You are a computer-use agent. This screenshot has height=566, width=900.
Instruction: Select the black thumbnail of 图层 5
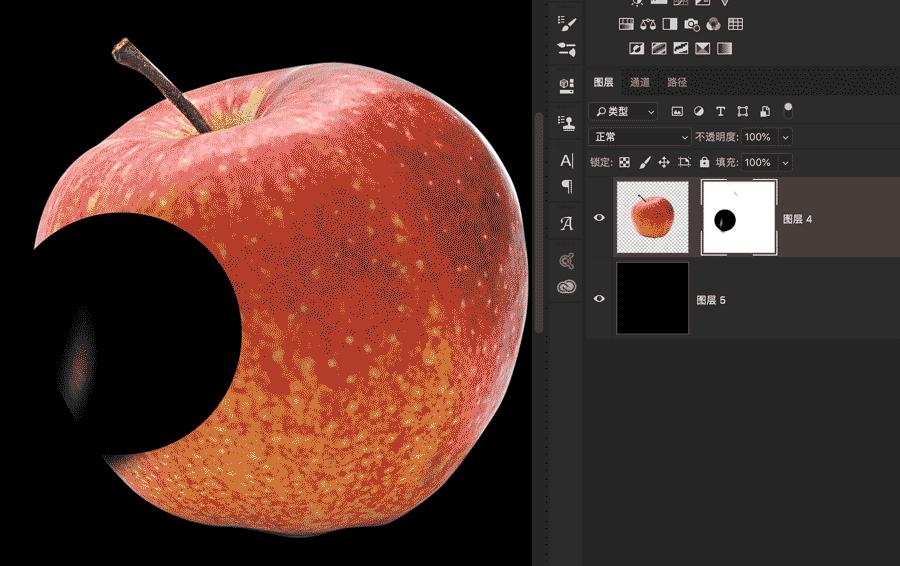click(x=653, y=298)
